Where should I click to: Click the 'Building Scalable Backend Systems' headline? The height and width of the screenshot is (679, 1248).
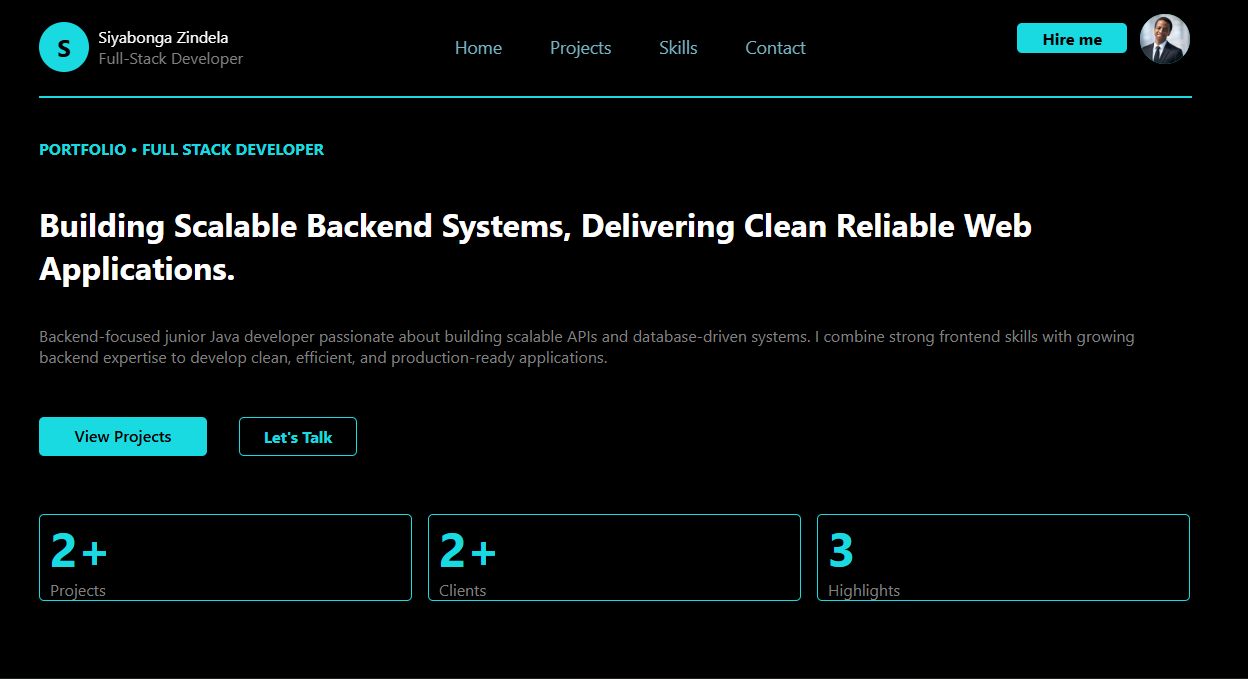coord(535,247)
